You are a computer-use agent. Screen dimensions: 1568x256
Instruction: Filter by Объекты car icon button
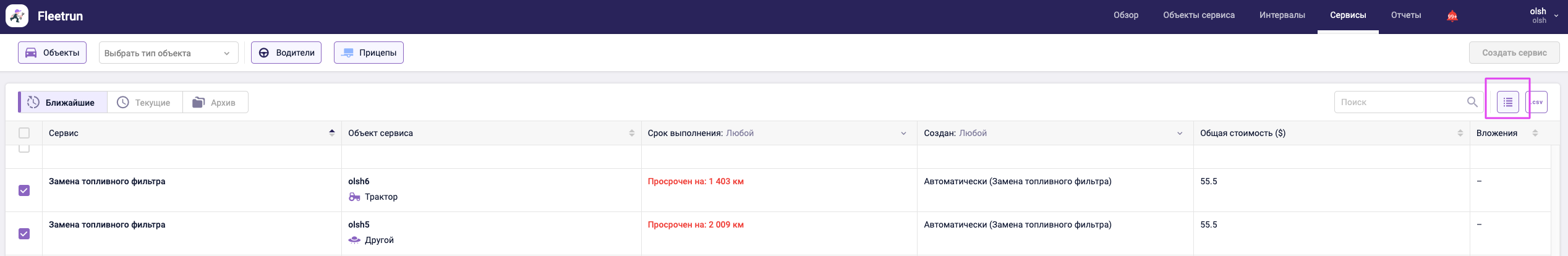52,53
